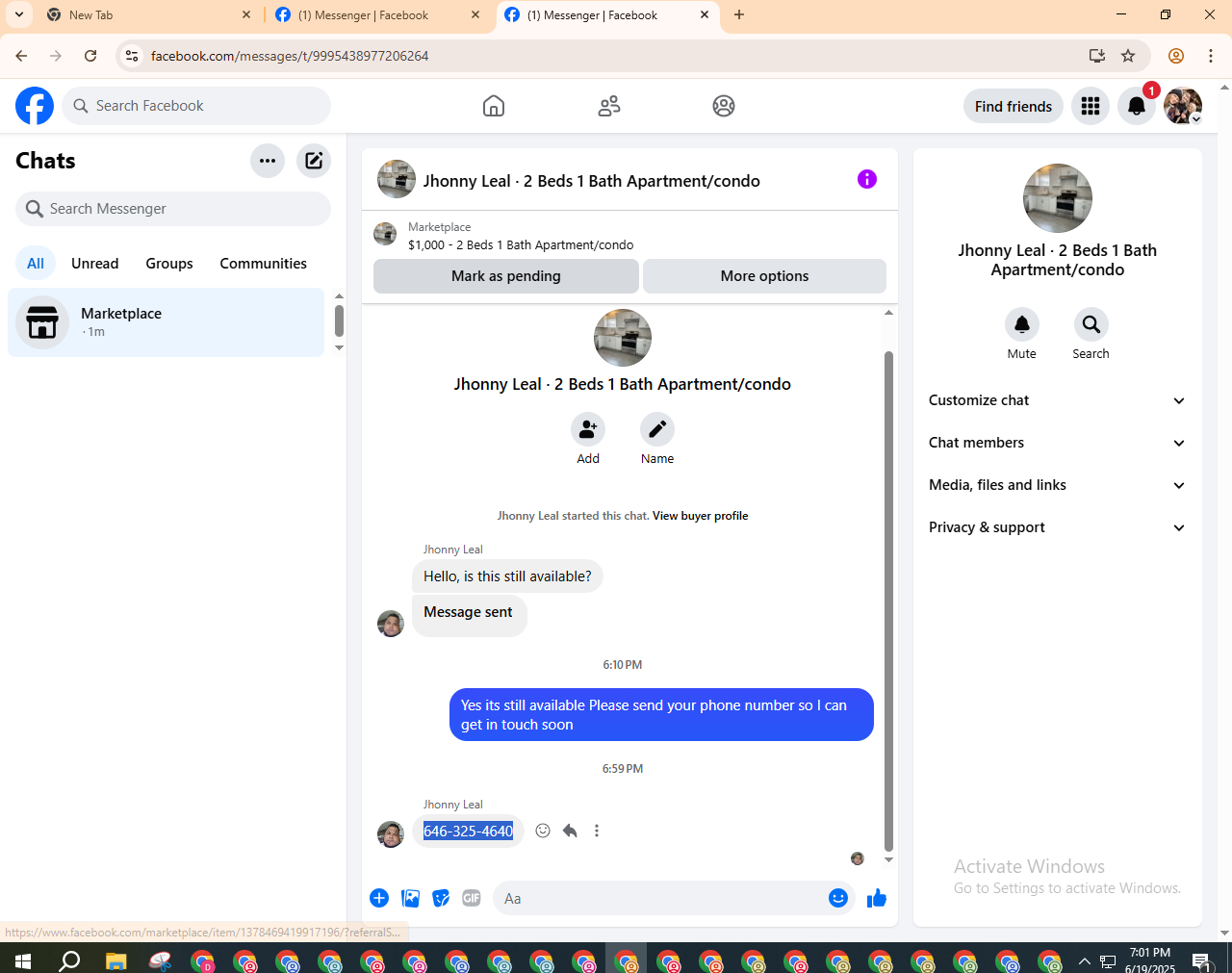The width and height of the screenshot is (1232, 973).
Task: Reload the page
Action: pyautogui.click(x=90, y=56)
